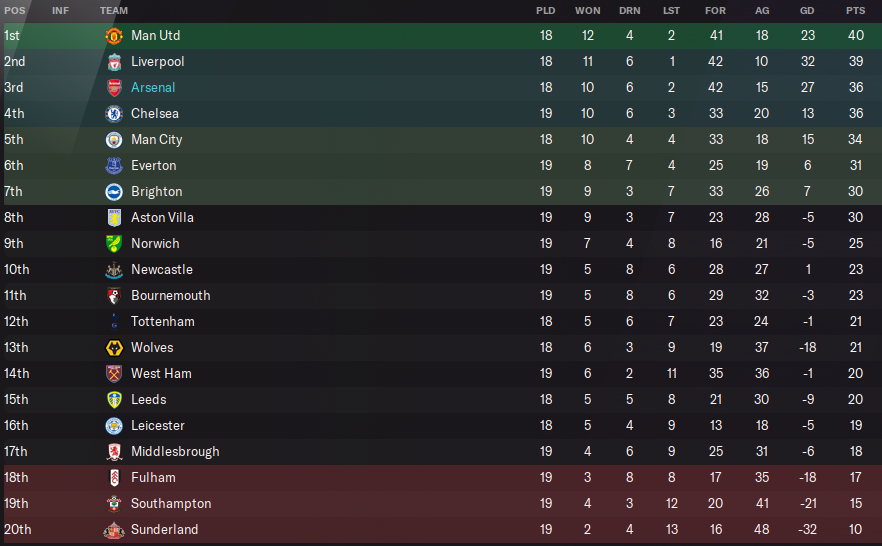Open the Arsenal team link
Viewport: 882px width, 546px height.
pos(153,88)
